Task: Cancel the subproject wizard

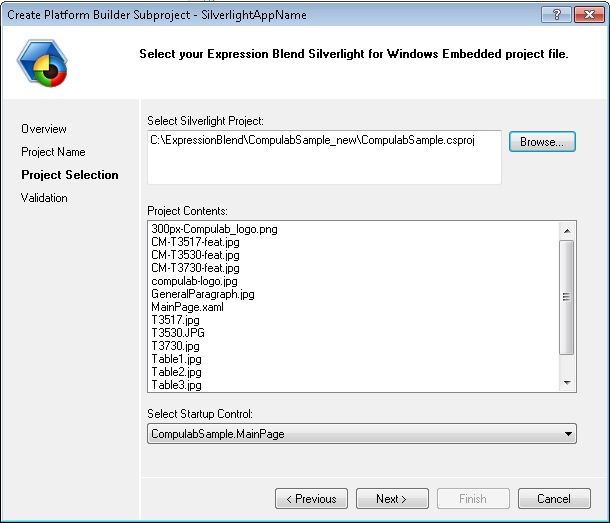Action: click(554, 498)
